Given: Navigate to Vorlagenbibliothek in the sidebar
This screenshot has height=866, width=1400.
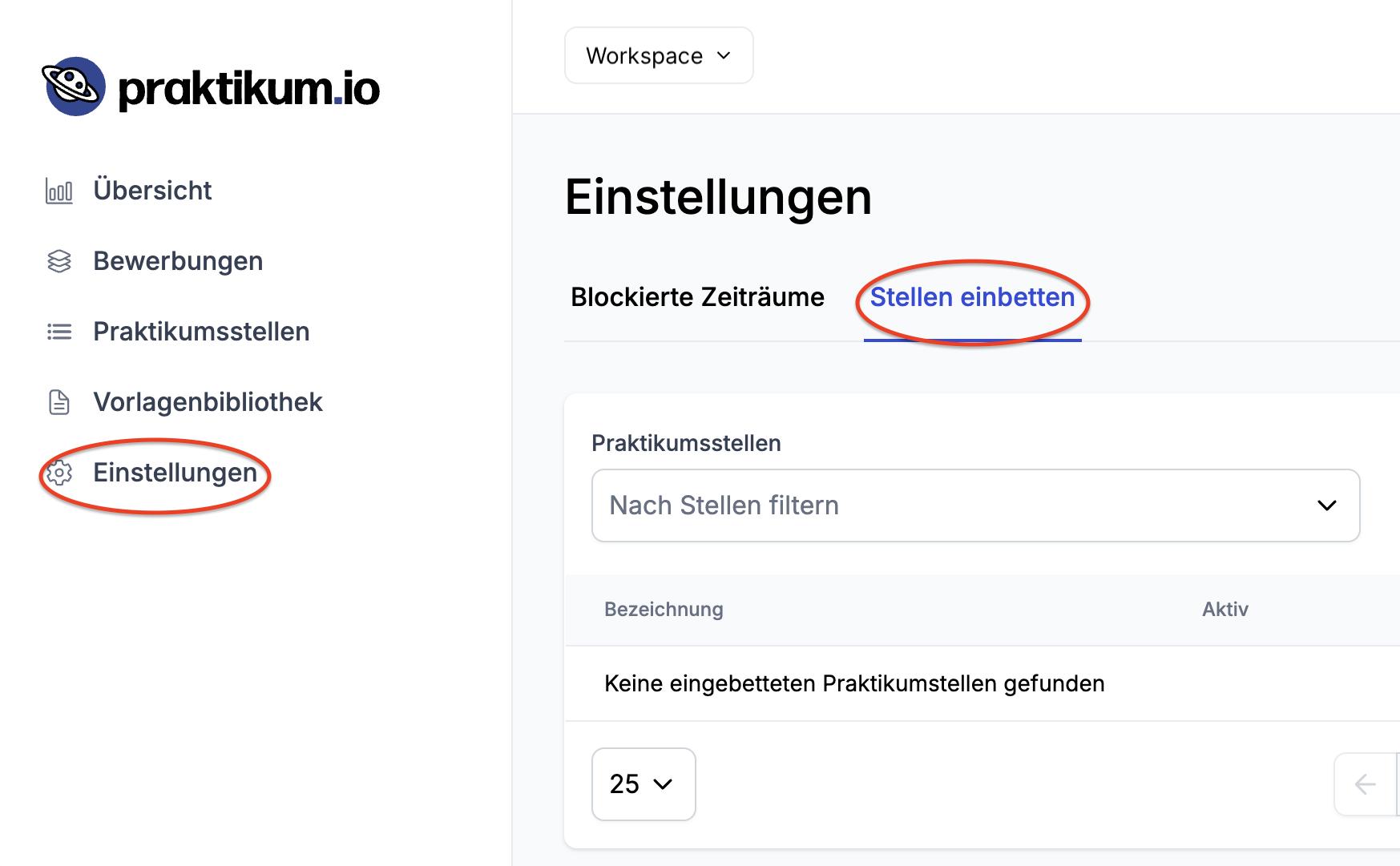Looking at the screenshot, I should pyautogui.click(x=208, y=401).
